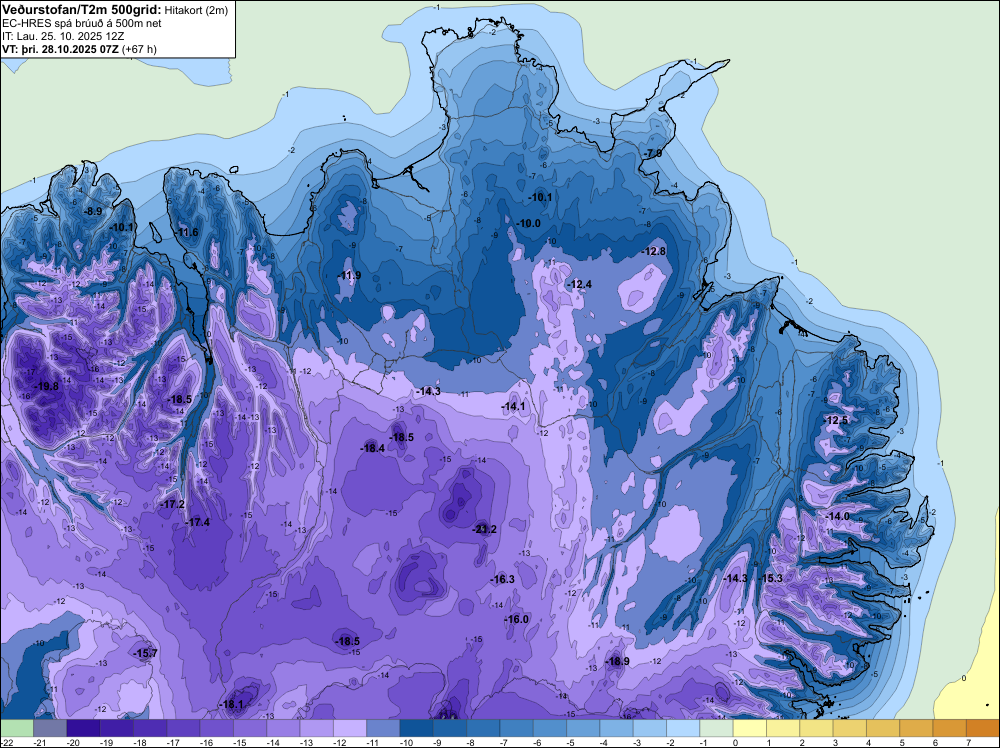The image size is (1000, 748).
Task: Pick the light green legend swatch above -22
Action: tap(17, 728)
